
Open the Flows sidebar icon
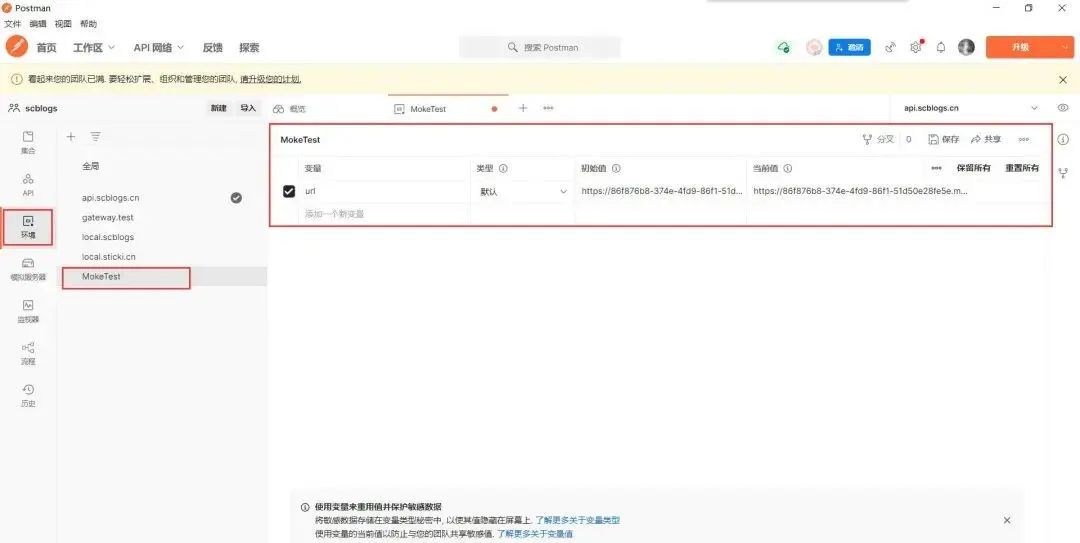(x=28, y=354)
